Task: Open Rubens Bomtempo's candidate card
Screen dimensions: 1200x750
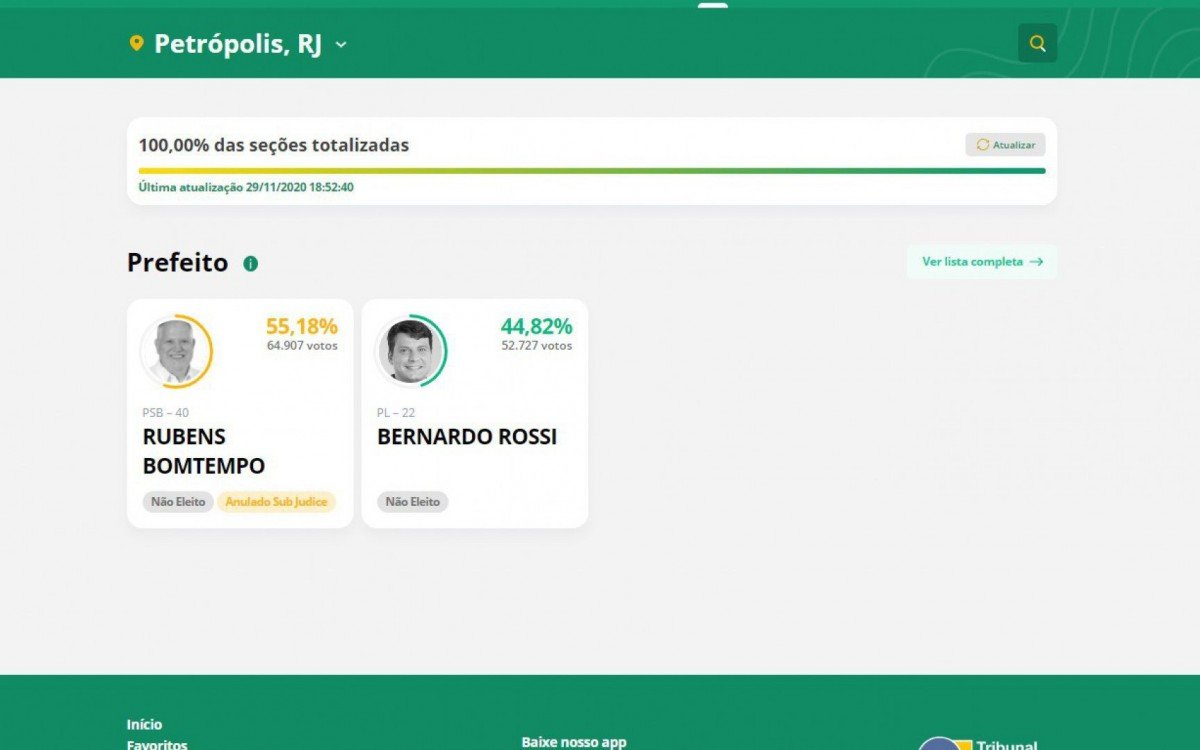Action: pos(239,413)
